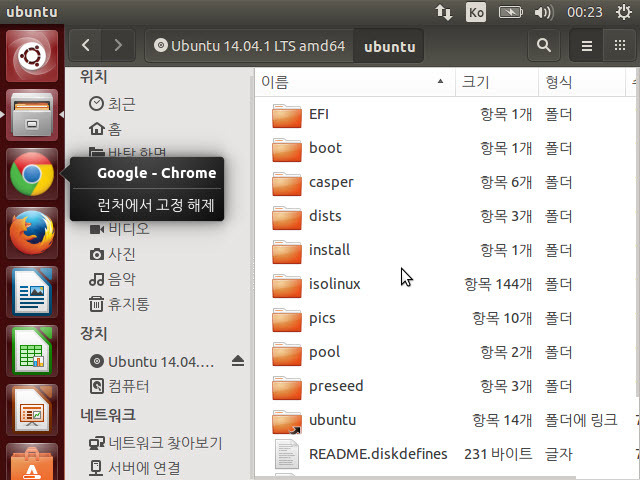
Task: Go back using the left arrow button
Action: pos(86,45)
